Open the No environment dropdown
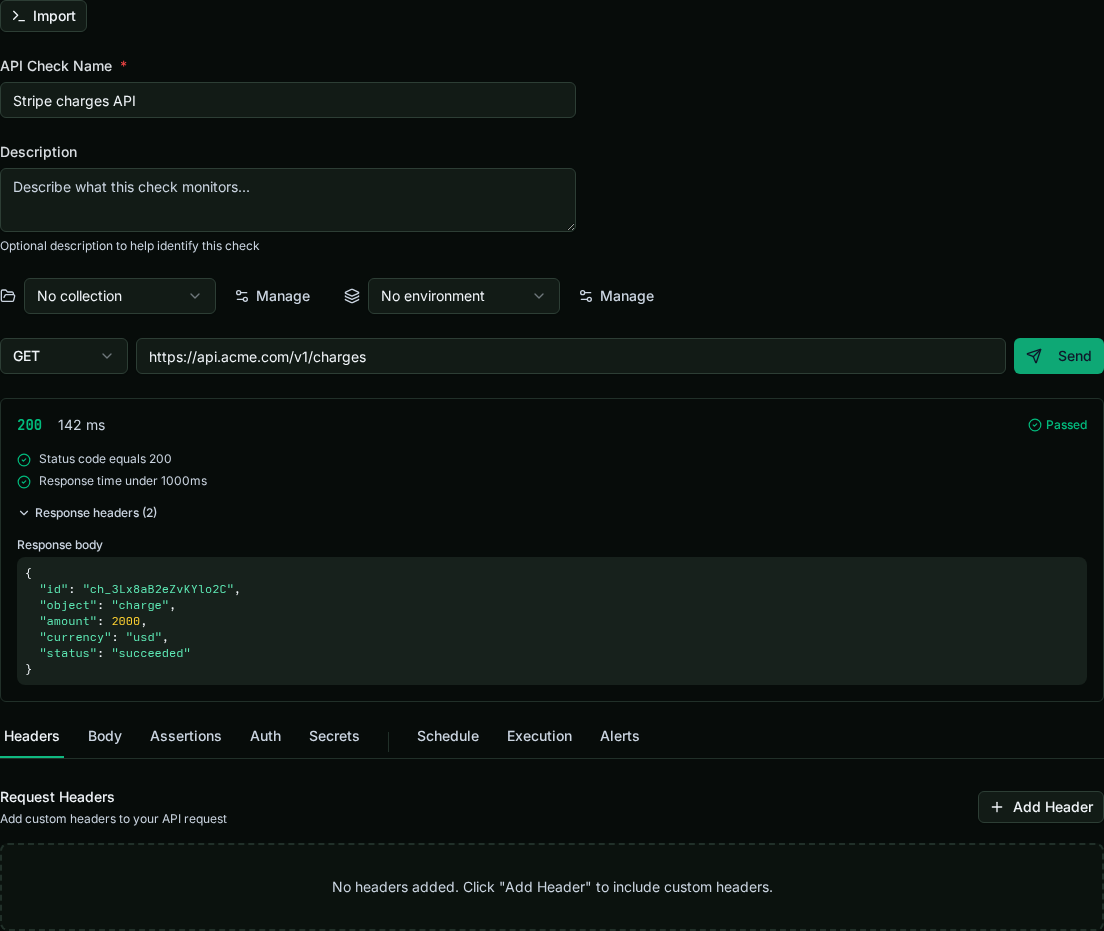This screenshot has height=931, width=1104. pyautogui.click(x=463, y=296)
